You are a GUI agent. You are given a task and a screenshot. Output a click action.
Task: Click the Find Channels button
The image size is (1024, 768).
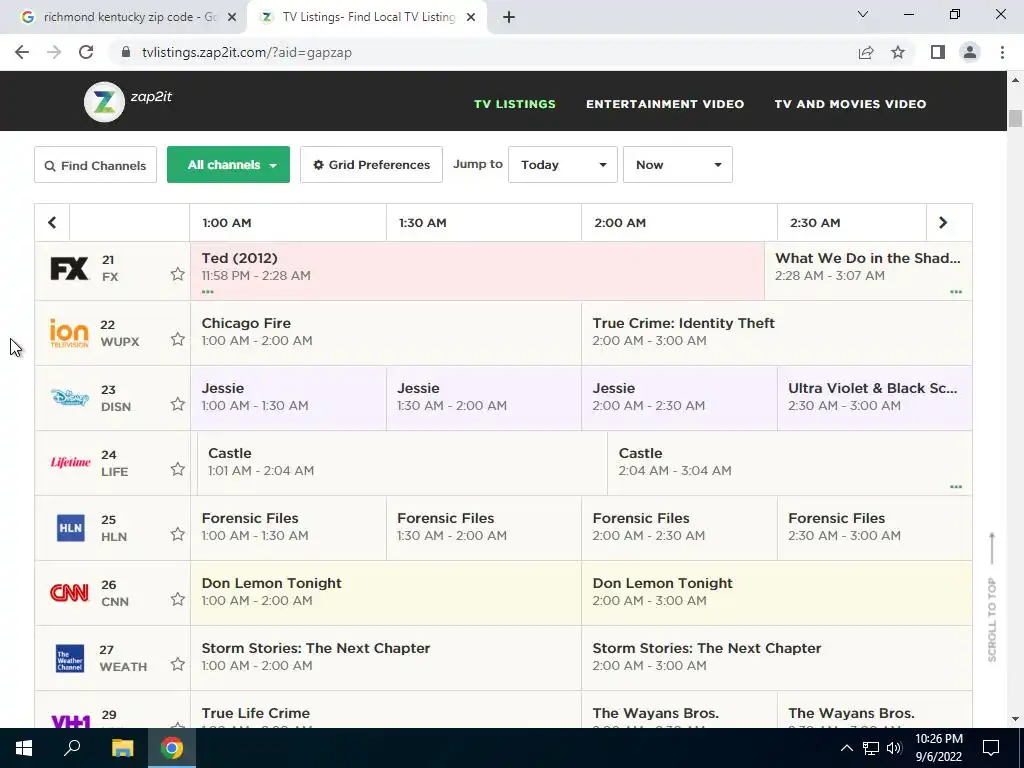pos(95,165)
